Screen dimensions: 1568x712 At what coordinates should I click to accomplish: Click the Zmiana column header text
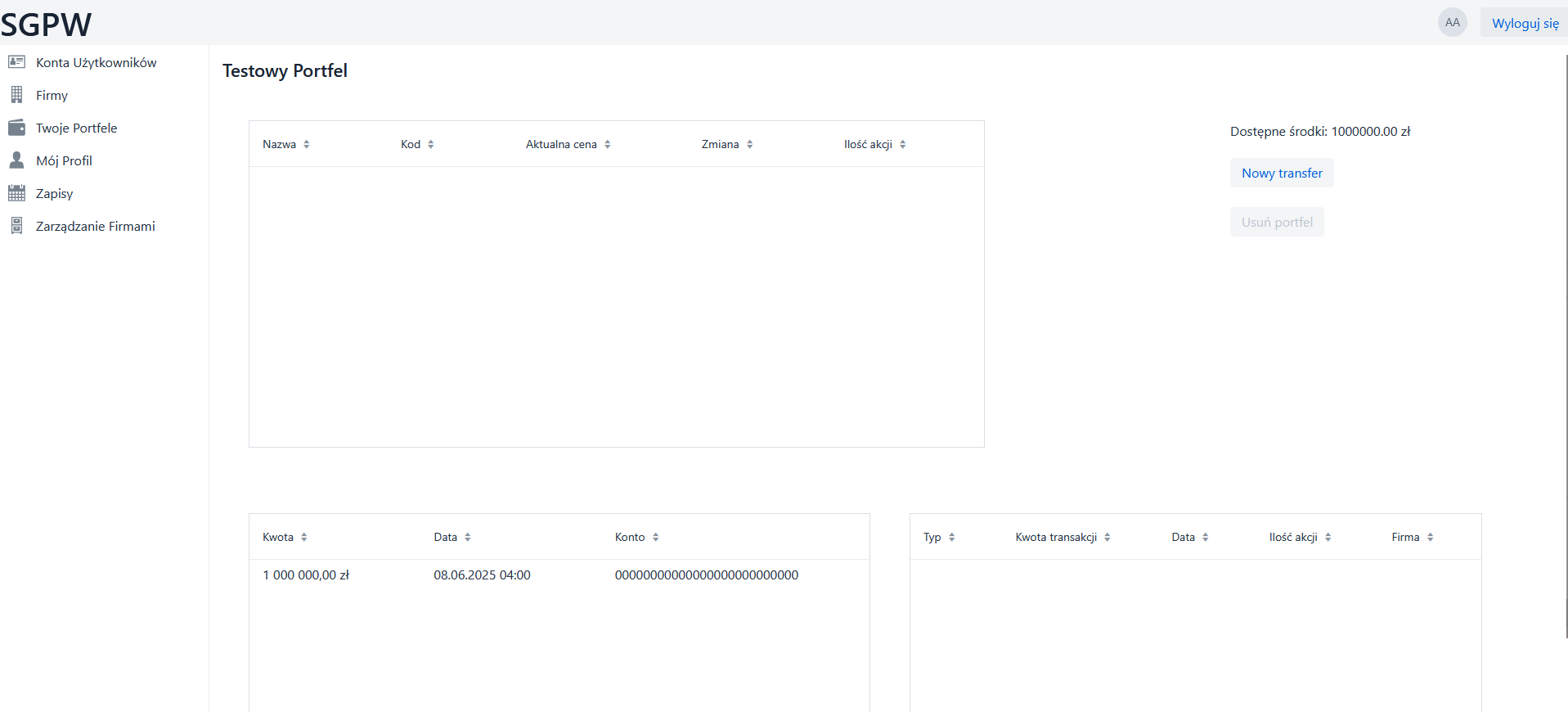click(720, 144)
